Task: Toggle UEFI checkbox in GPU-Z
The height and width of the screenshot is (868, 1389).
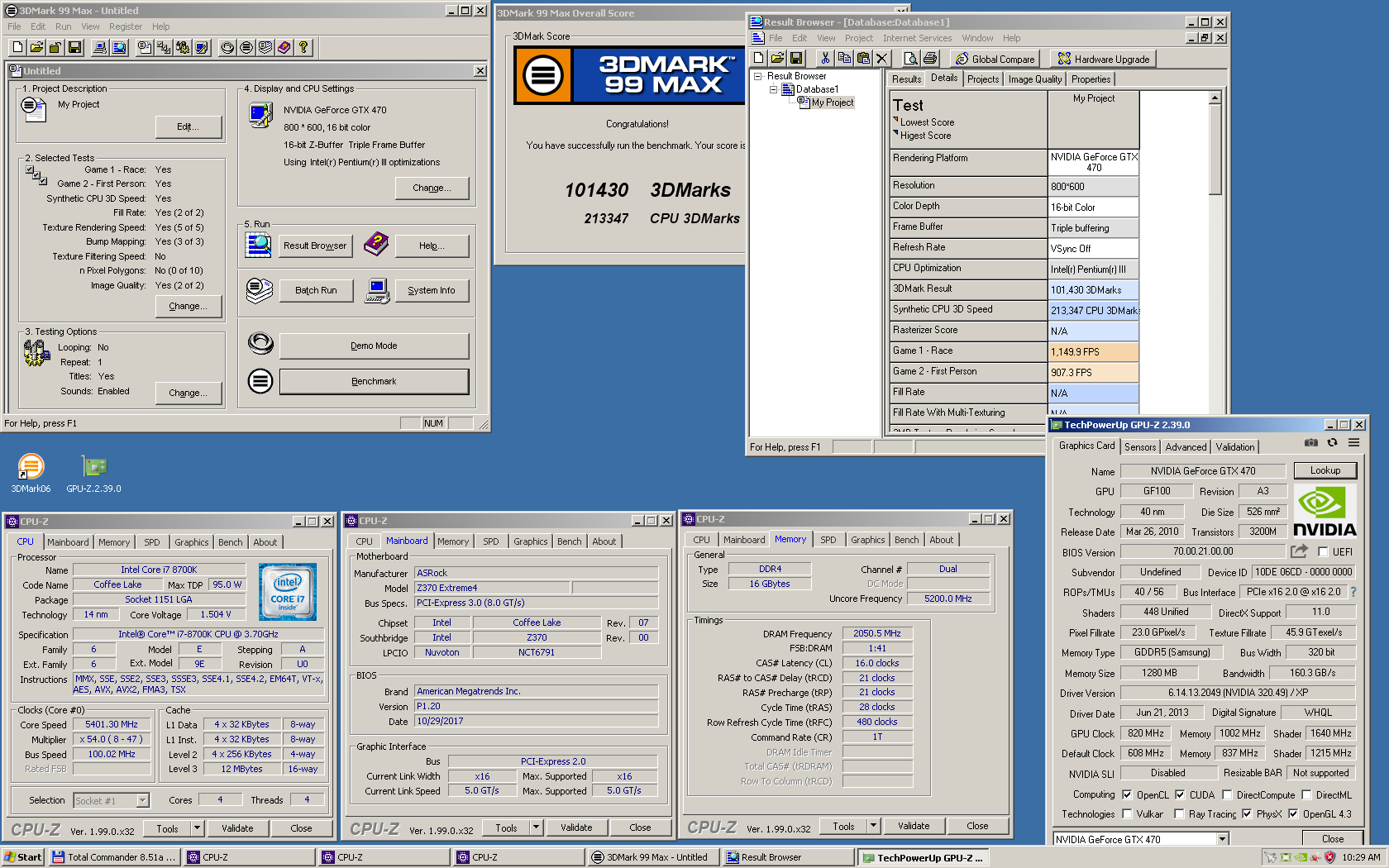Action: 1323,552
